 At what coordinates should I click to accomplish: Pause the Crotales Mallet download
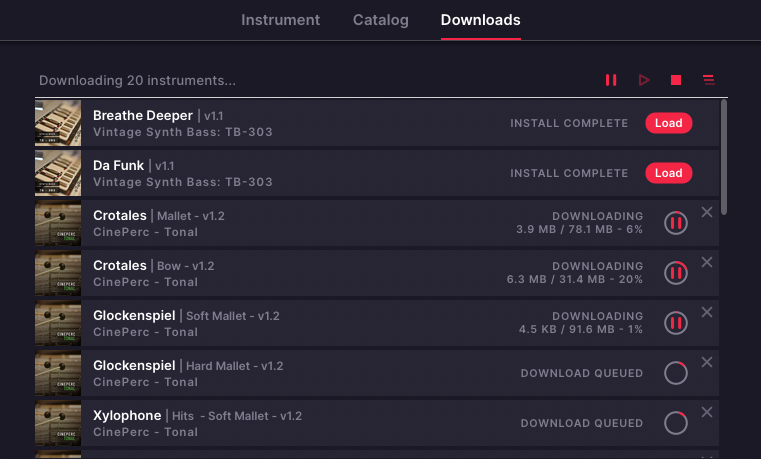pos(676,223)
